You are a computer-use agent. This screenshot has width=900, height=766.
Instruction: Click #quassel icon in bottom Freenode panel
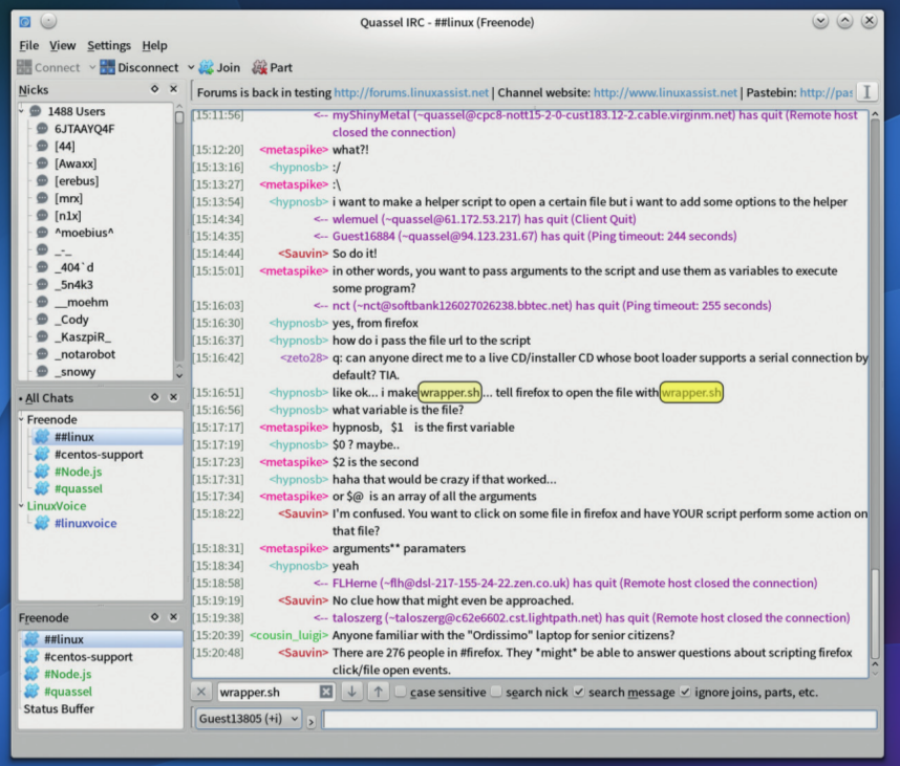point(32,691)
